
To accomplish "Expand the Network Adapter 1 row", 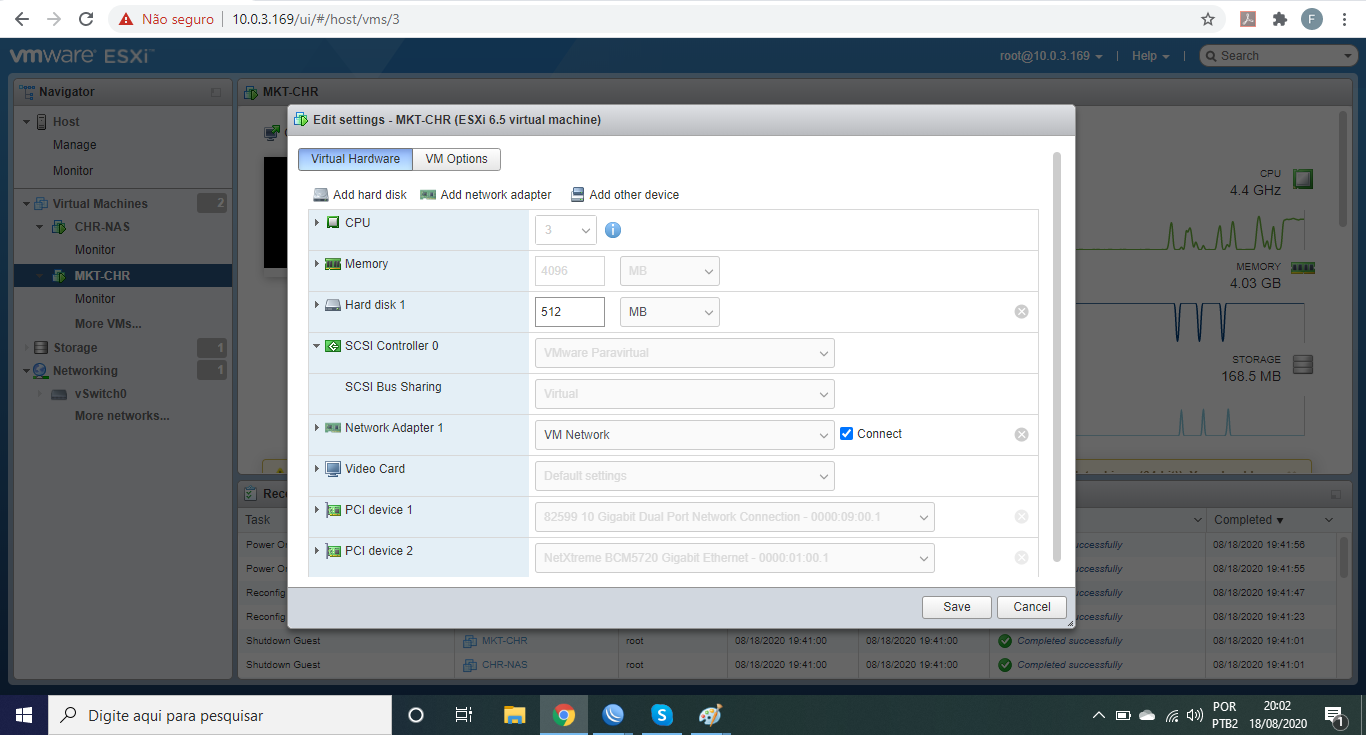I will (x=317, y=428).
